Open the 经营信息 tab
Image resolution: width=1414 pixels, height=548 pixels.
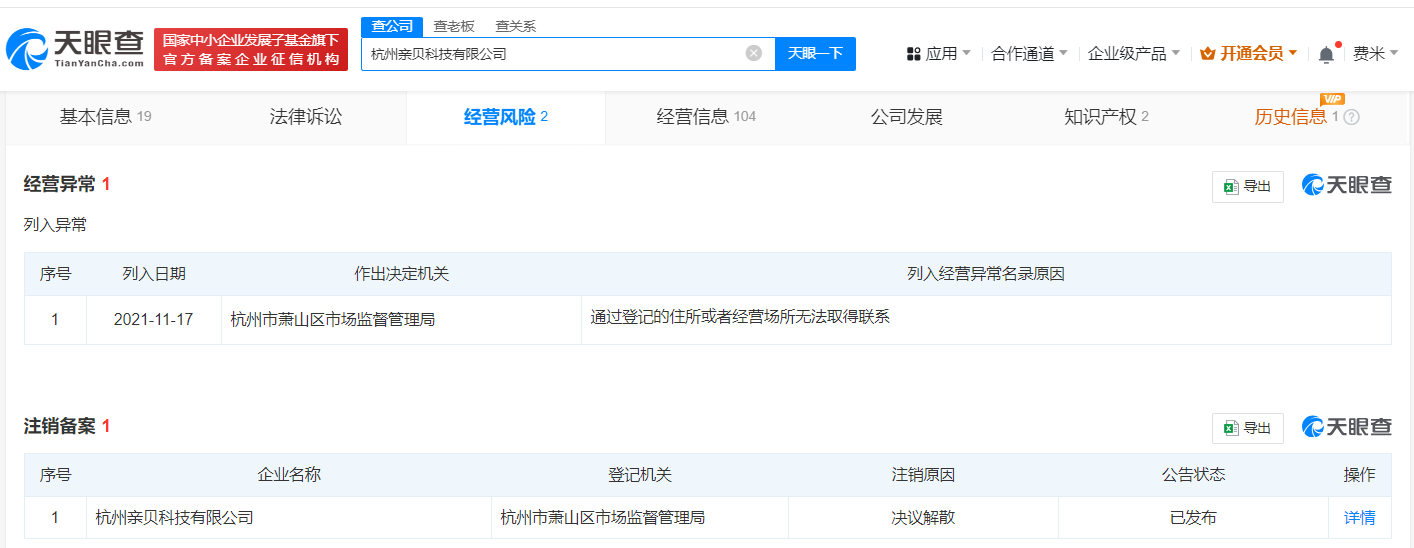(x=706, y=117)
